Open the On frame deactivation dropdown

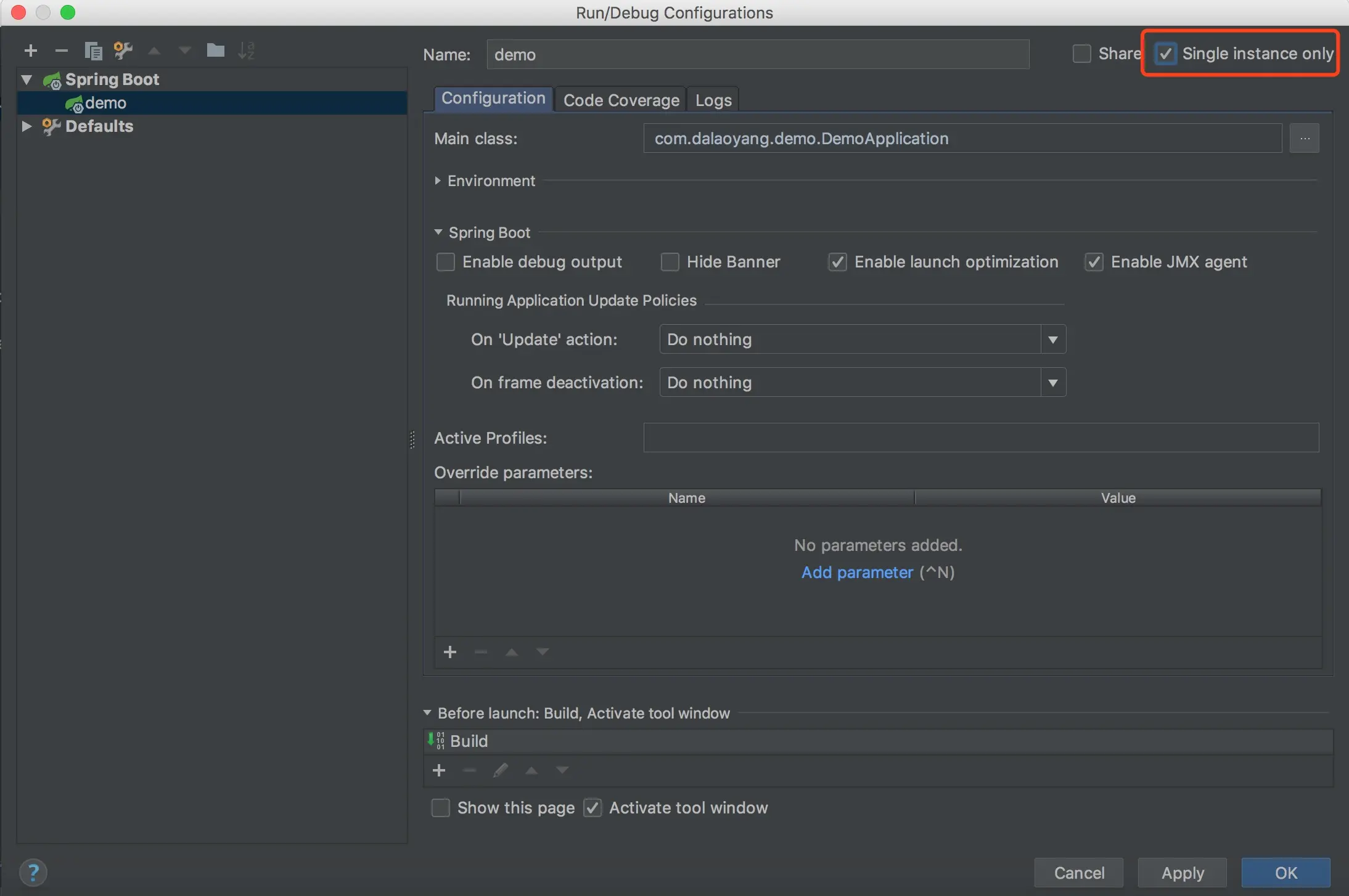[862, 383]
